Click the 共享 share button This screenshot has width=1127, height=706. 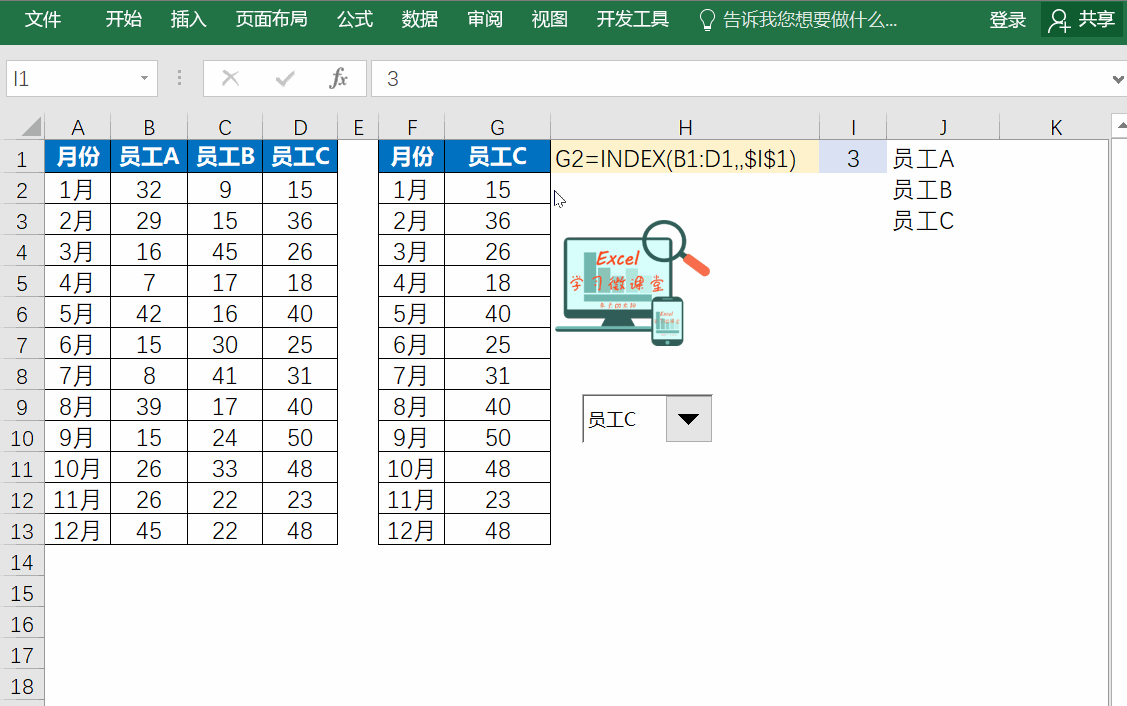(x=1081, y=20)
